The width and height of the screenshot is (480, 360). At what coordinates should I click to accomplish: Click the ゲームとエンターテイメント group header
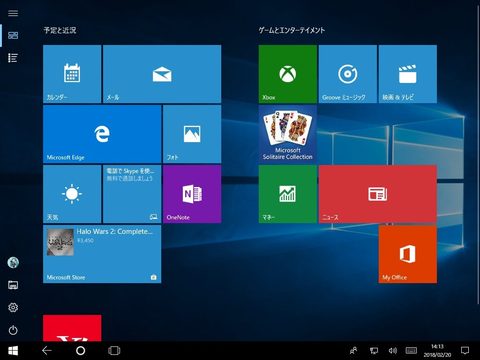[x=292, y=30]
